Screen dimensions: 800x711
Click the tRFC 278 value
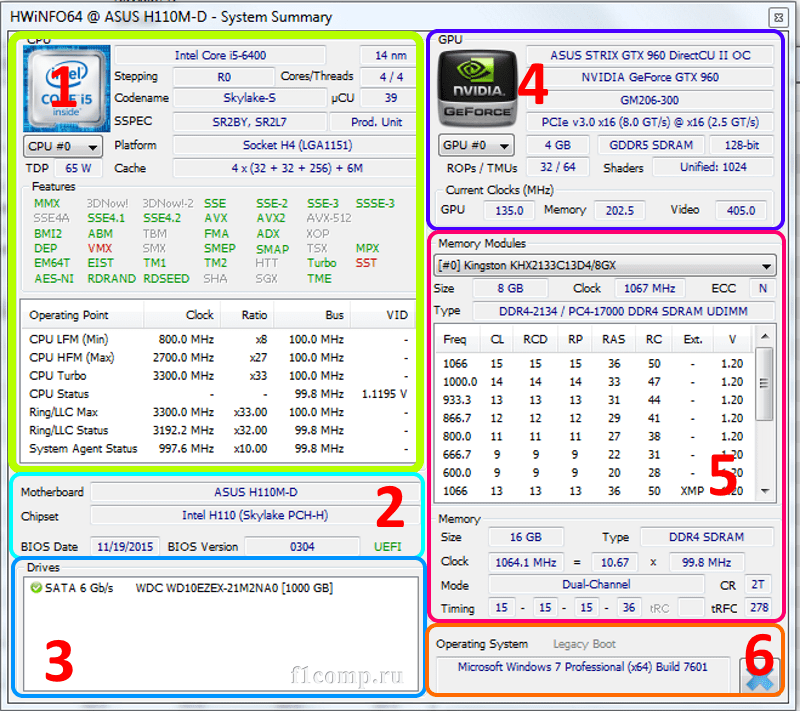click(x=758, y=607)
